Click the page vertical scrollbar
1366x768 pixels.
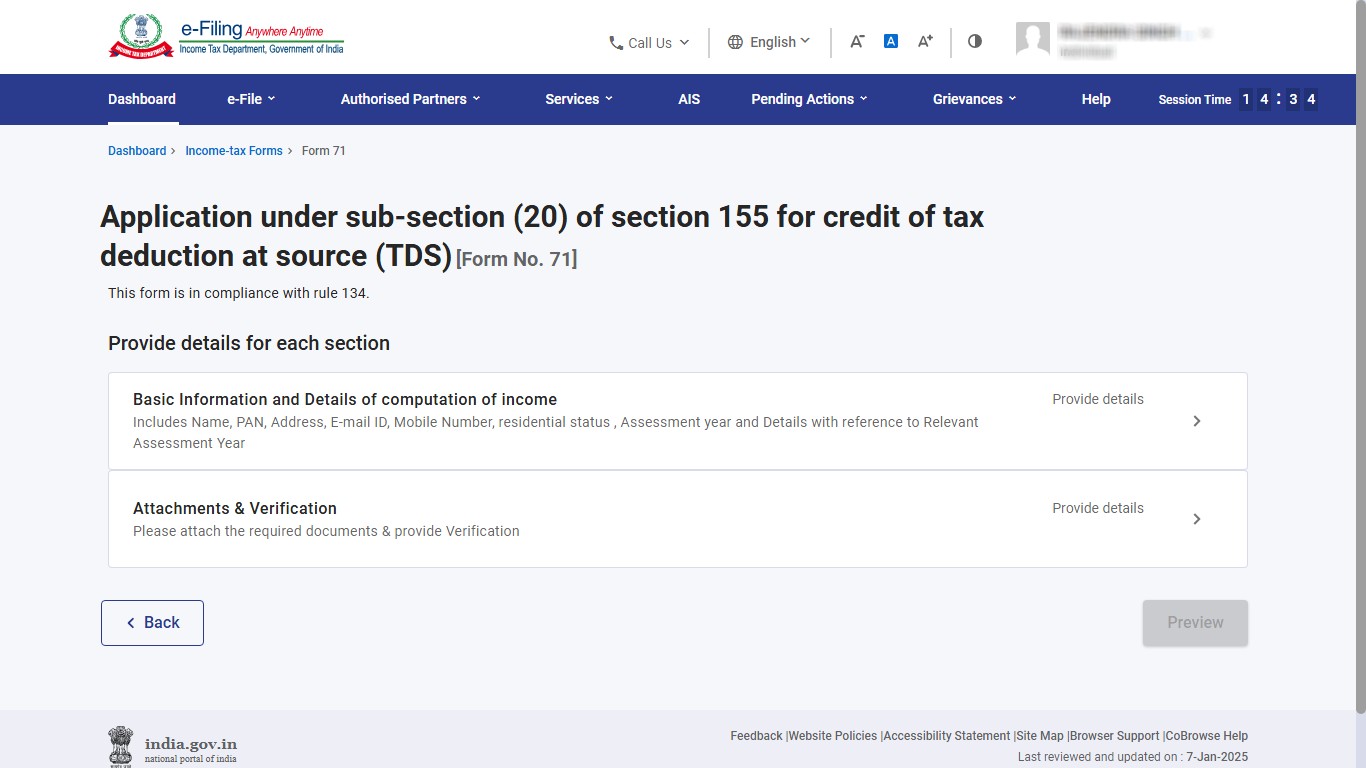(1360, 360)
